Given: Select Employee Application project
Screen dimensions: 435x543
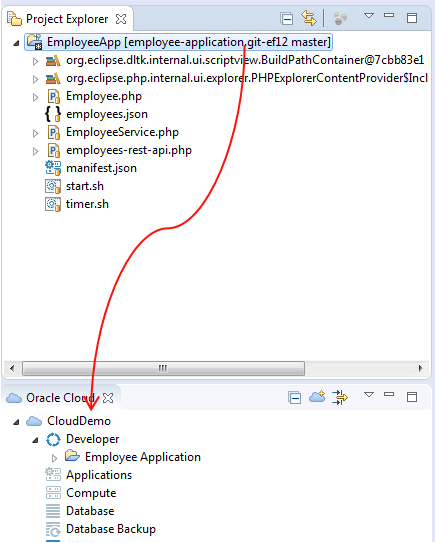Looking at the screenshot, I should pyautogui.click(x=143, y=457).
